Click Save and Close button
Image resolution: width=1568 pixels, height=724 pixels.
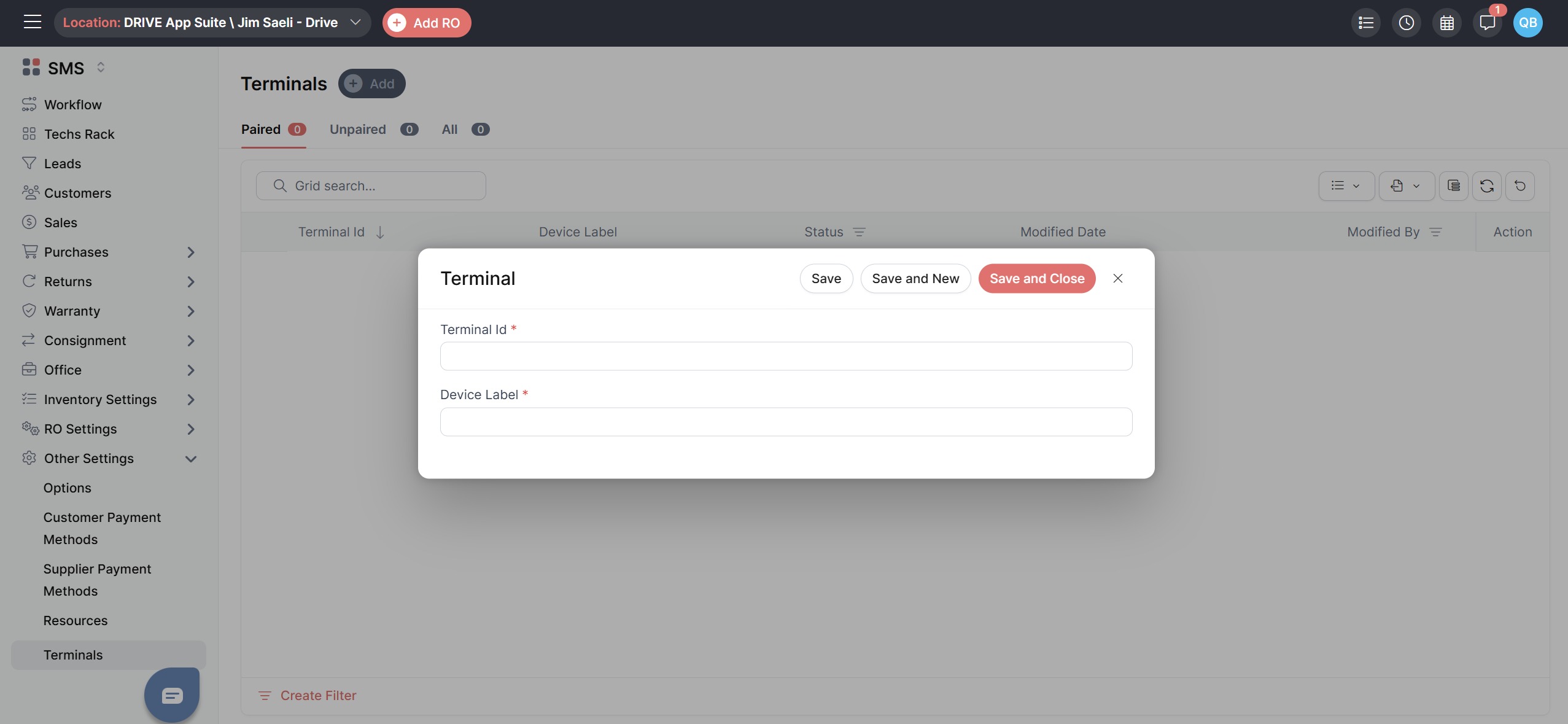[1036, 279]
